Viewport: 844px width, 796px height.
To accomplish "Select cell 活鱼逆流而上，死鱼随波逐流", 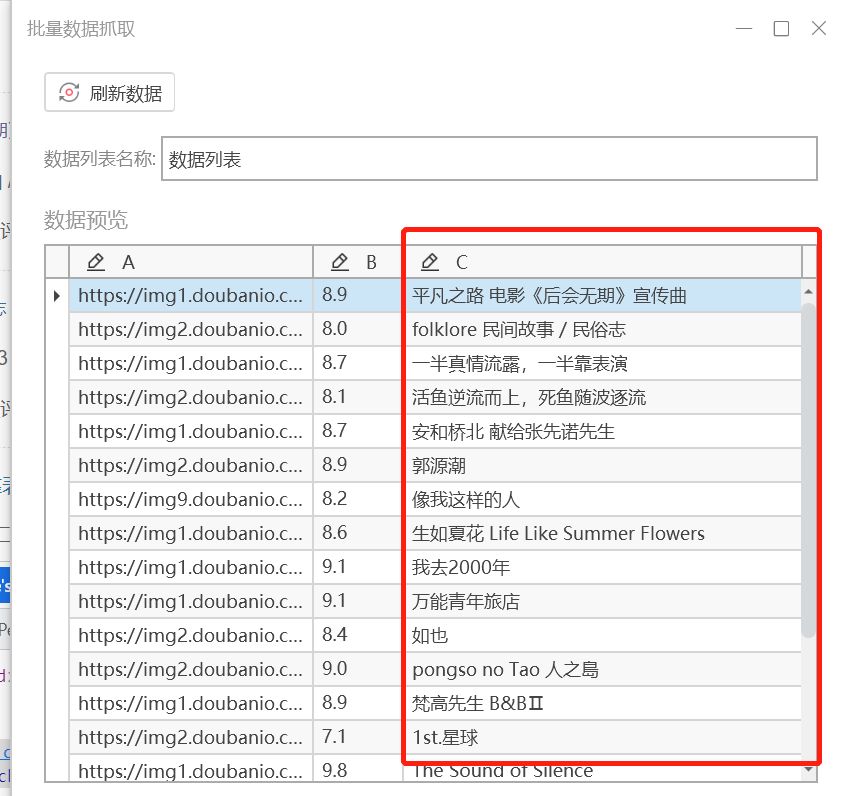I will [602, 397].
